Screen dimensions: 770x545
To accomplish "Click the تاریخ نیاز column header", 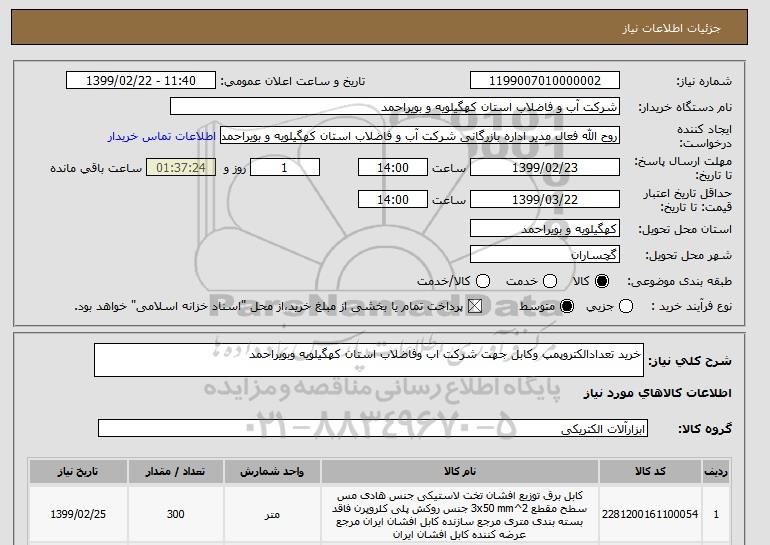I will pyautogui.click(x=78, y=471).
